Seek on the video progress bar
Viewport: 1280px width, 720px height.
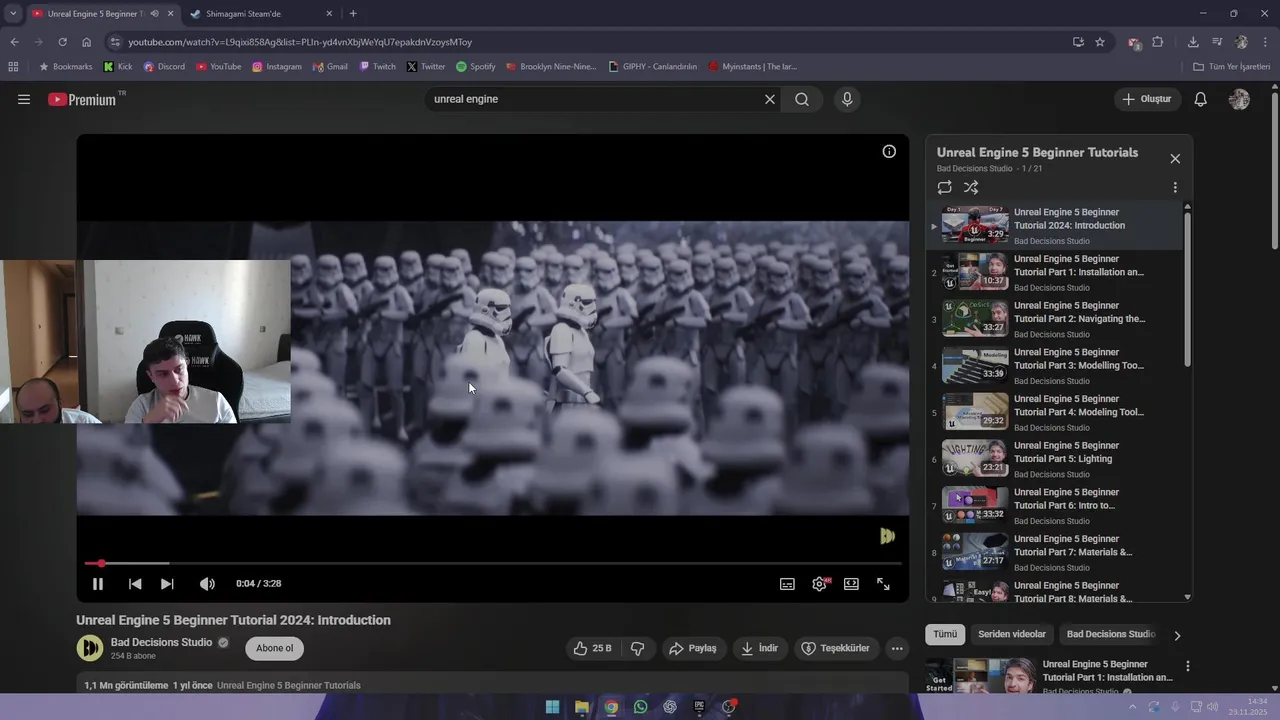(x=493, y=564)
